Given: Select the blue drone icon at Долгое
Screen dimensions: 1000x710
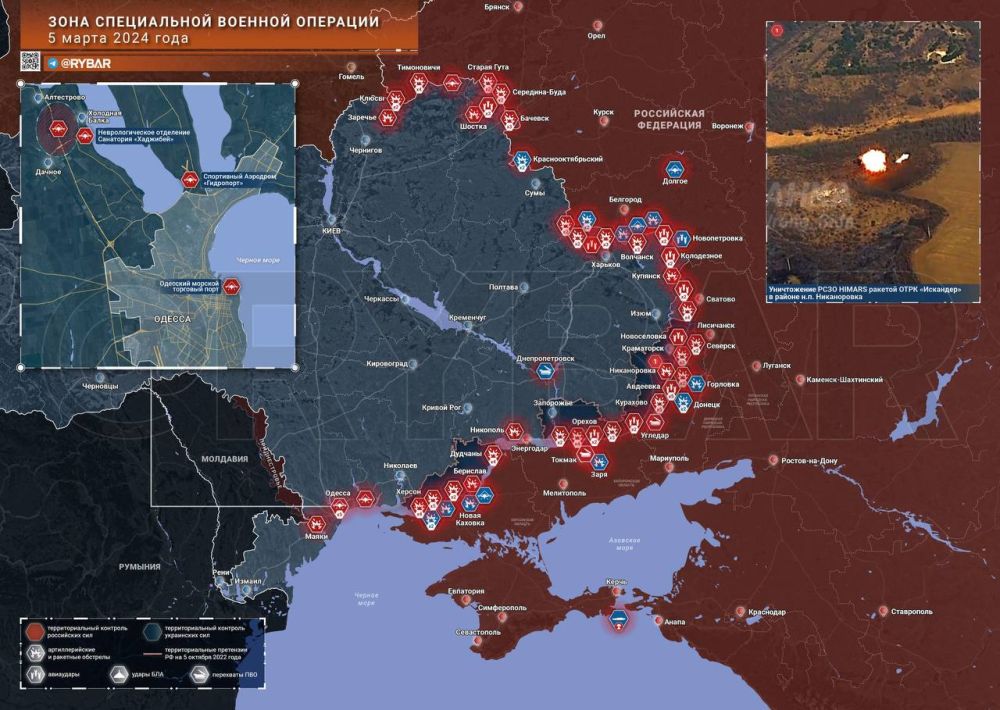Looking at the screenshot, I should point(675,170).
